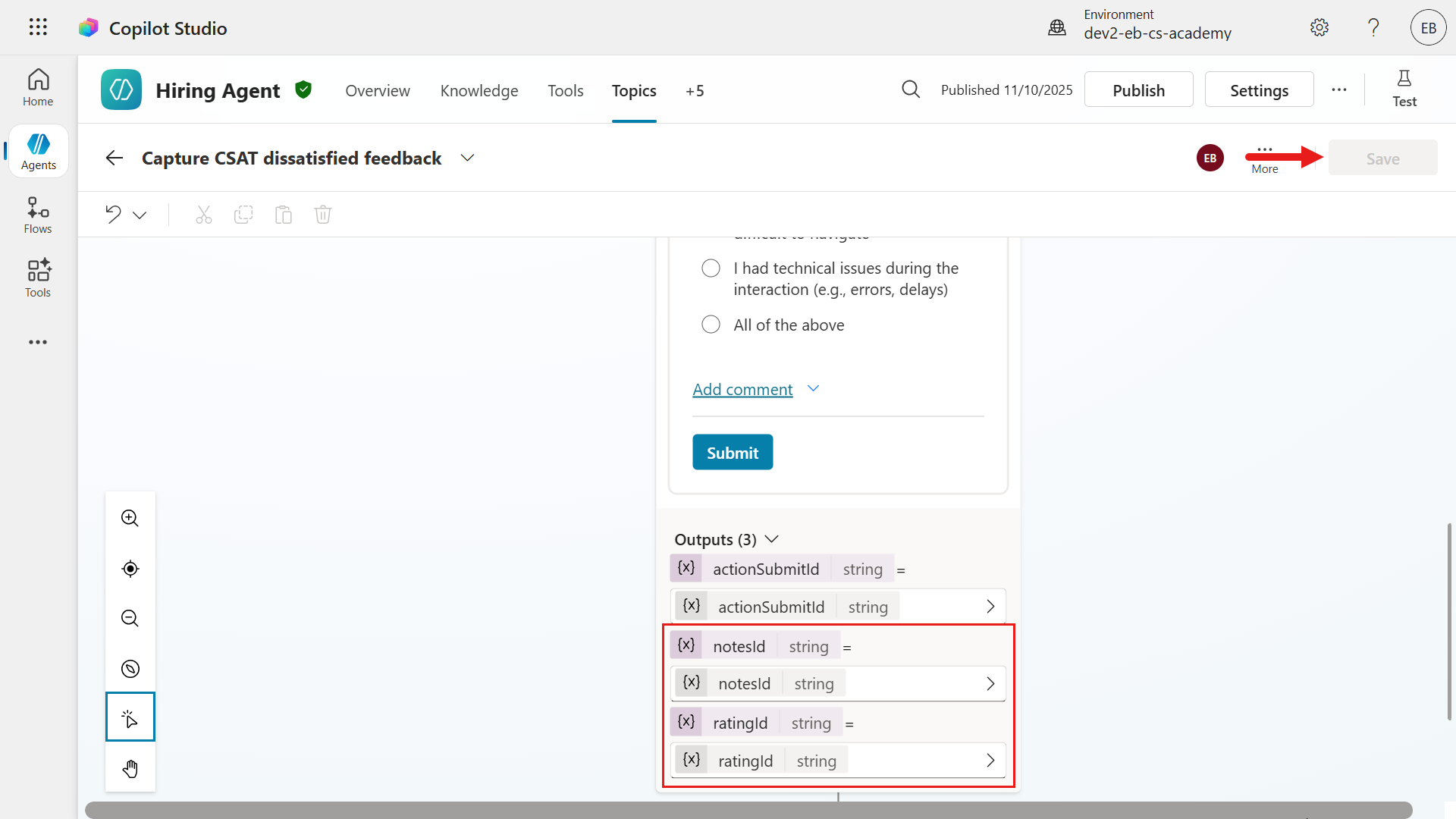The height and width of the screenshot is (819, 1456).
Task: Open Flows in the left sidebar
Action: coord(38,215)
